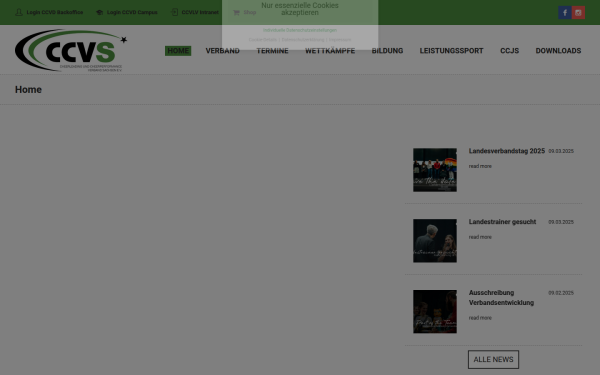
Task: Open Ausschreibung Verbandsentwicklung news title
Action: click(x=501, y=298)
